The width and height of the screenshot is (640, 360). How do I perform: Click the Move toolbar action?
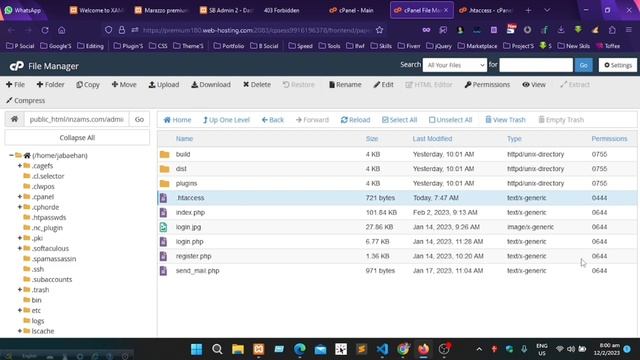pos(124,84)
